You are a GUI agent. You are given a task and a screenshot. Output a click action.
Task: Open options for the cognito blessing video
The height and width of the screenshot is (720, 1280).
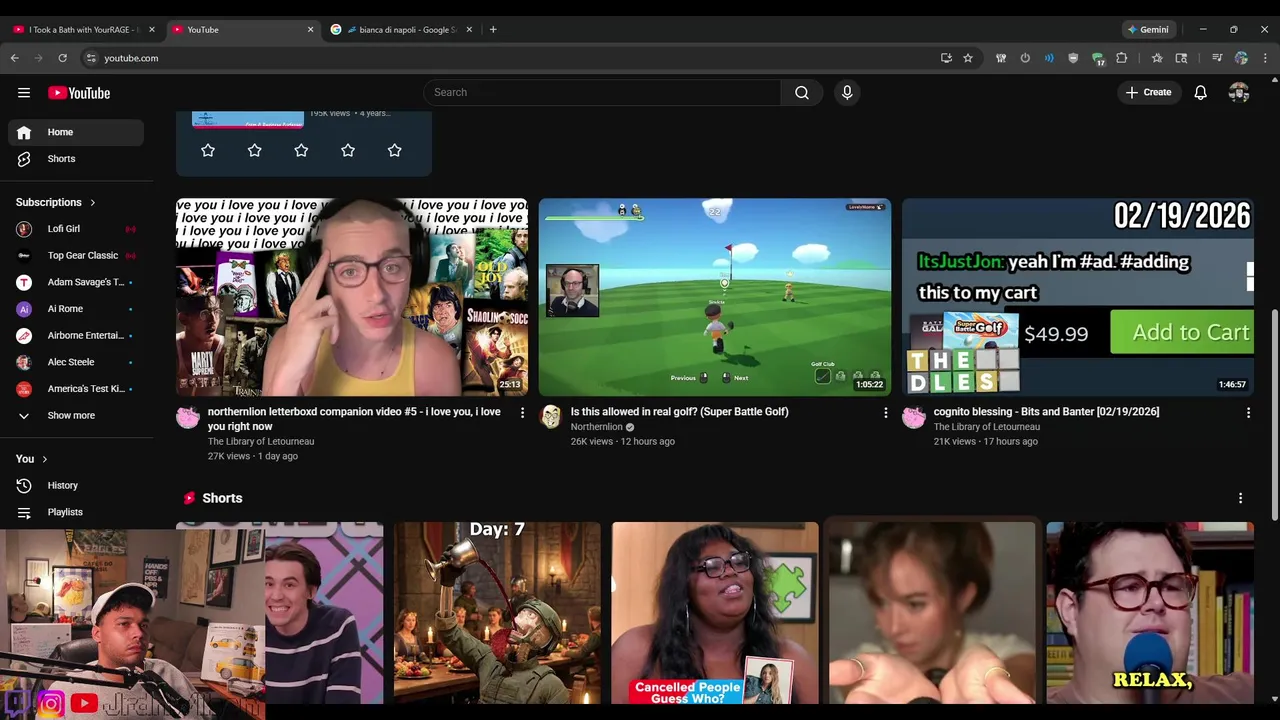click(1248, 412)
